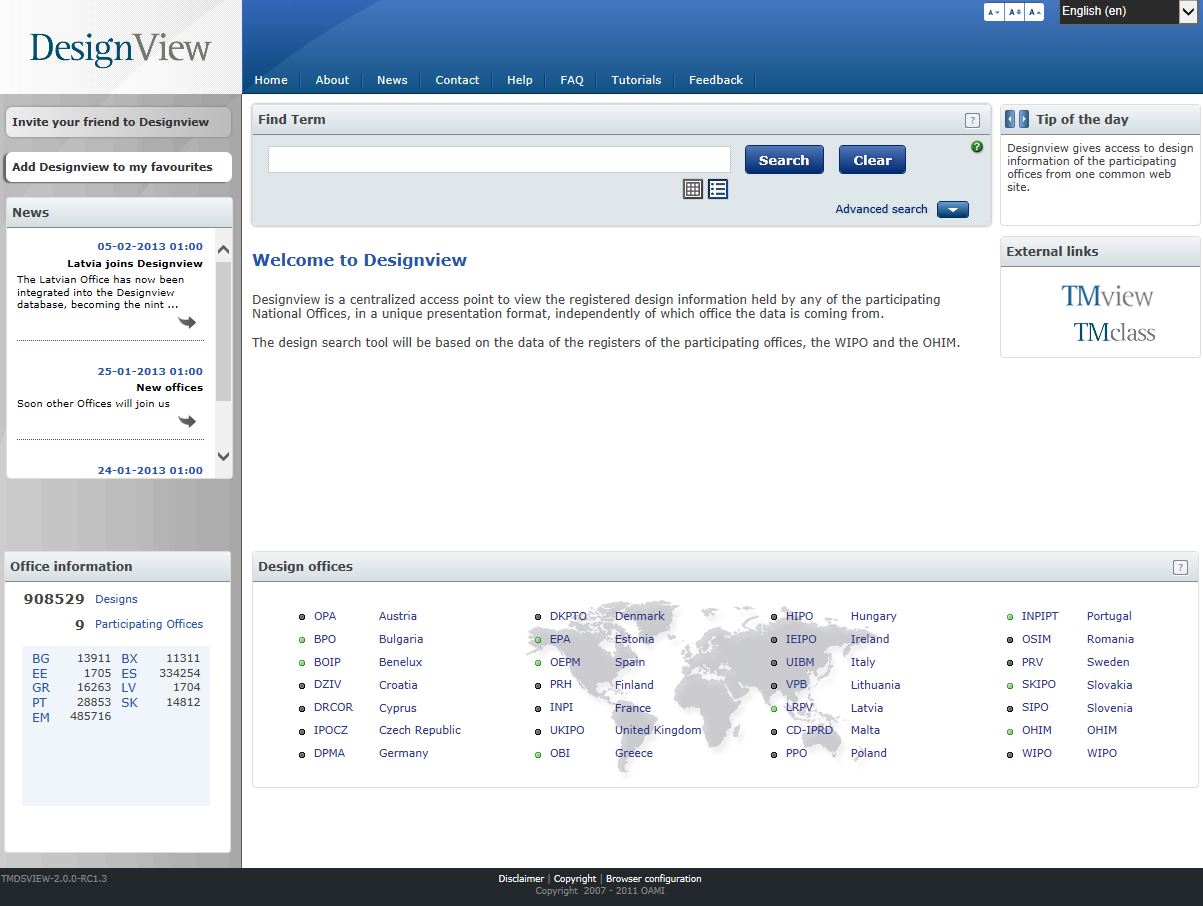The width and height of the screenshot is (1203, 906).
Task: Click the DesignView logo
Action: click(x=120, y=48)
